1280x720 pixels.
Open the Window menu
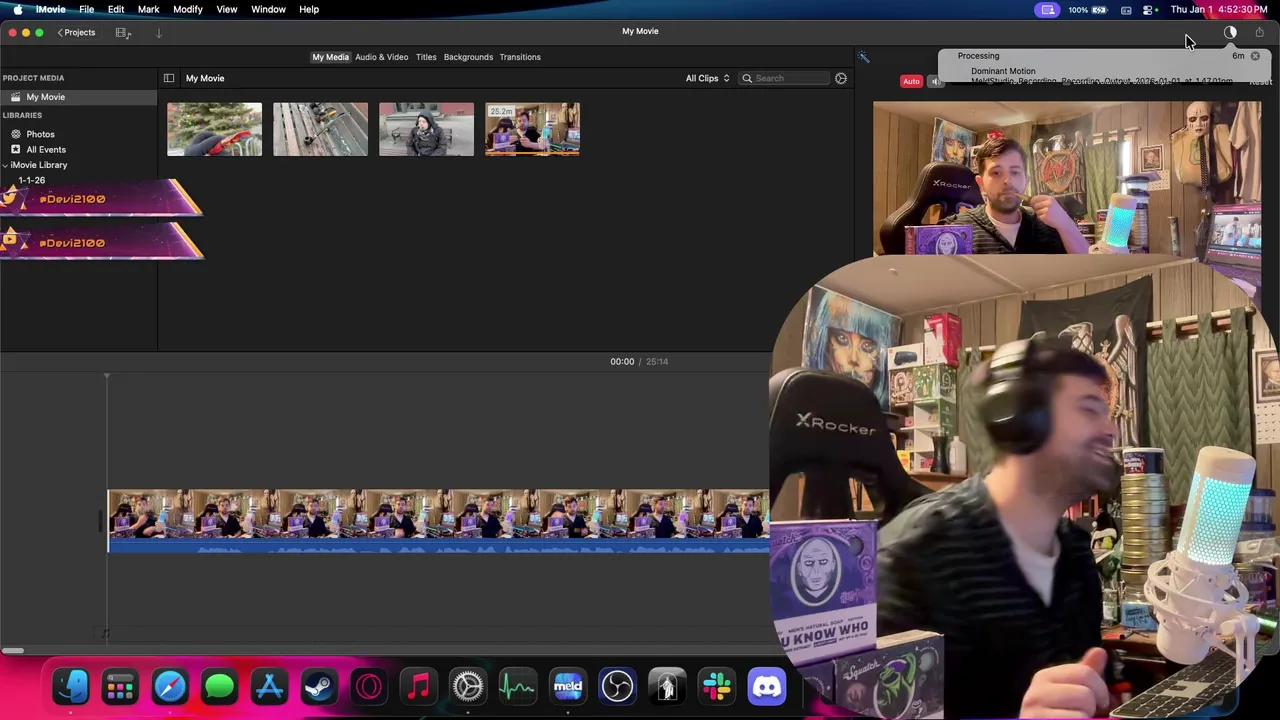268,9
